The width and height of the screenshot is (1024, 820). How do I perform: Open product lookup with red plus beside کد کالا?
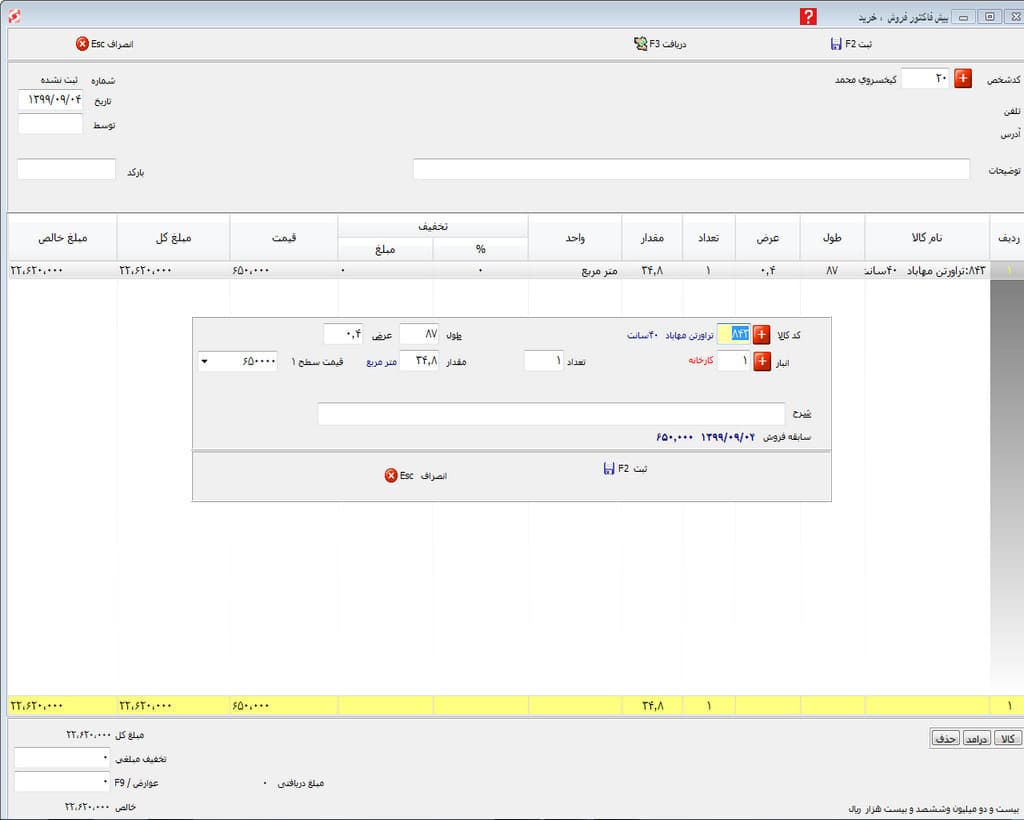point(761,334)
